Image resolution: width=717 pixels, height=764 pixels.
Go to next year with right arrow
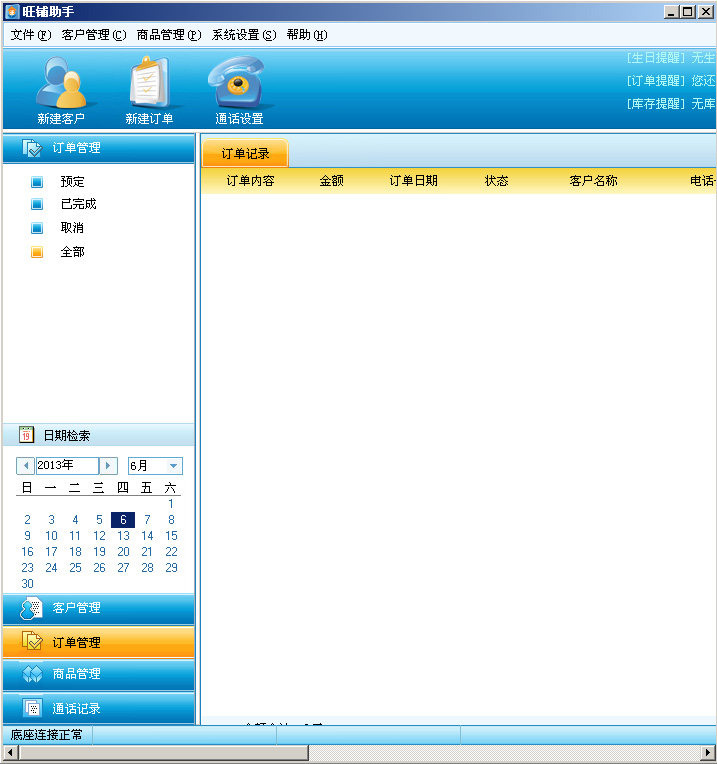[x=108, y=466]
